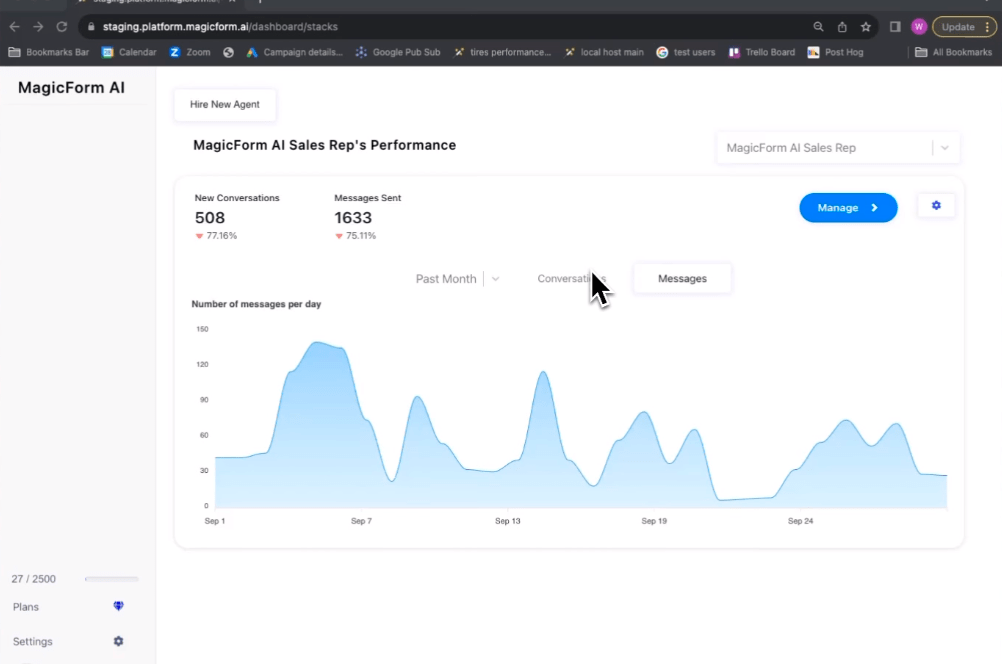Bookmark this page with star icon

(866, 27)
